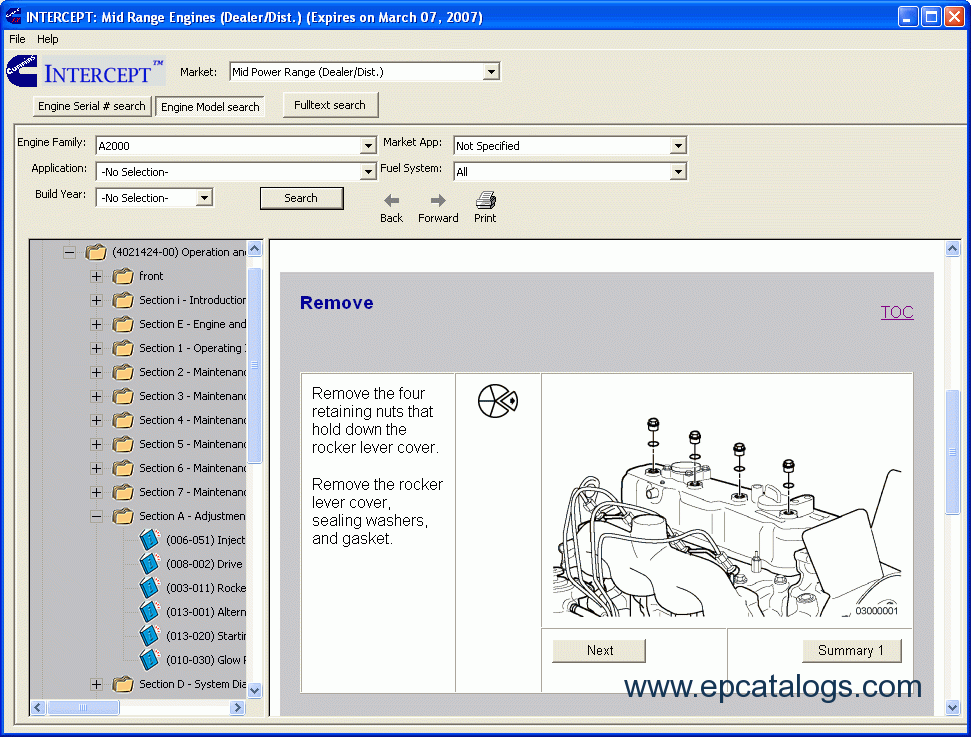Click the Section 5 Maintenance folder icon
The image size is (971, 737).
123,444
